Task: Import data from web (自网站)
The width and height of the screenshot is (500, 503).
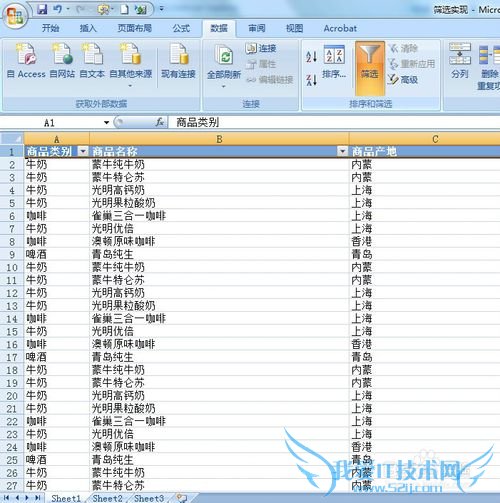Action: 62,61
